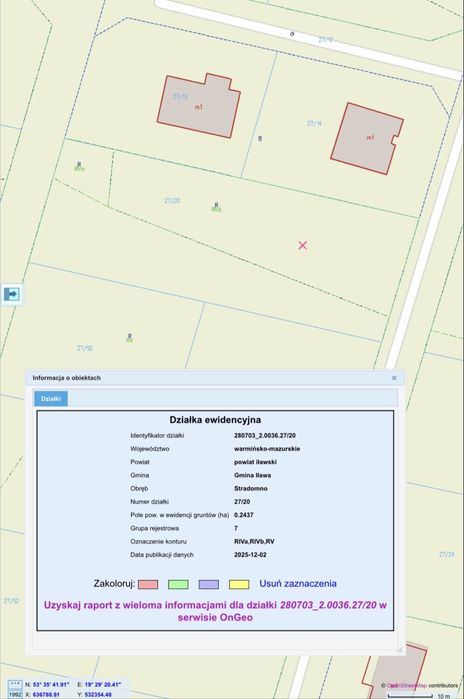Viewport: 464px width, 699px height.
Task: Select the Obręb value Stradomno
Action: tap(251, 489)
